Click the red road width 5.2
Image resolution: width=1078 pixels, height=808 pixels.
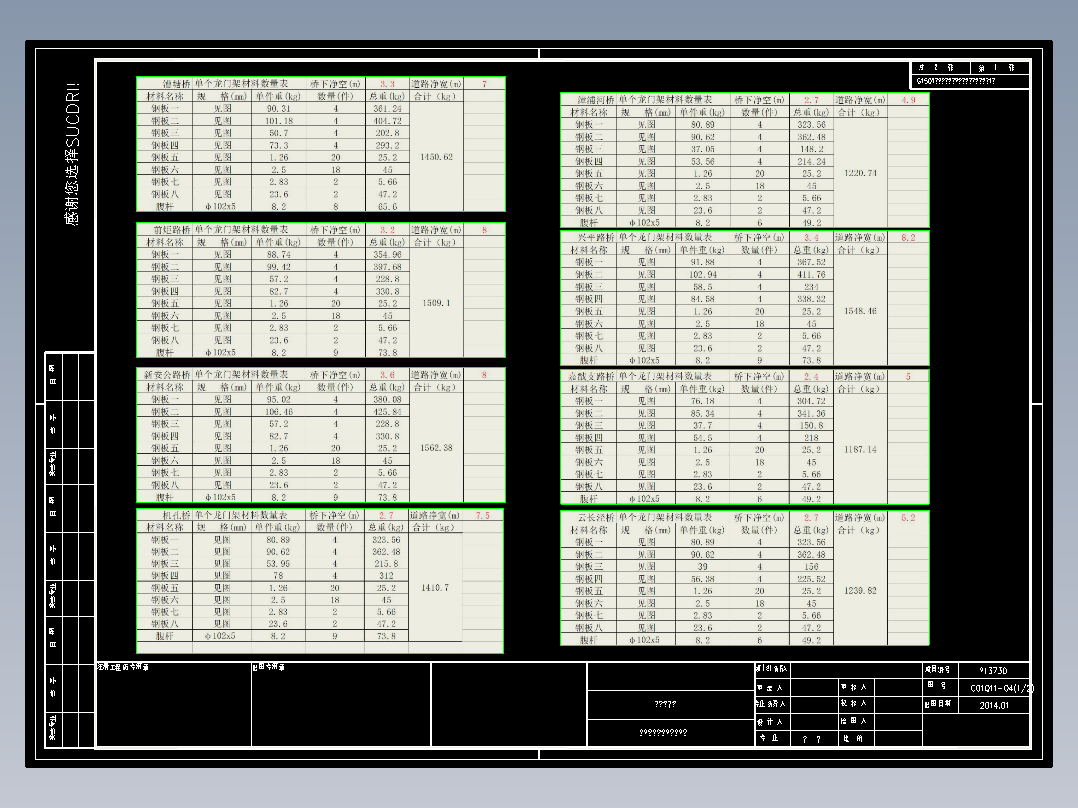coord(908,518)
